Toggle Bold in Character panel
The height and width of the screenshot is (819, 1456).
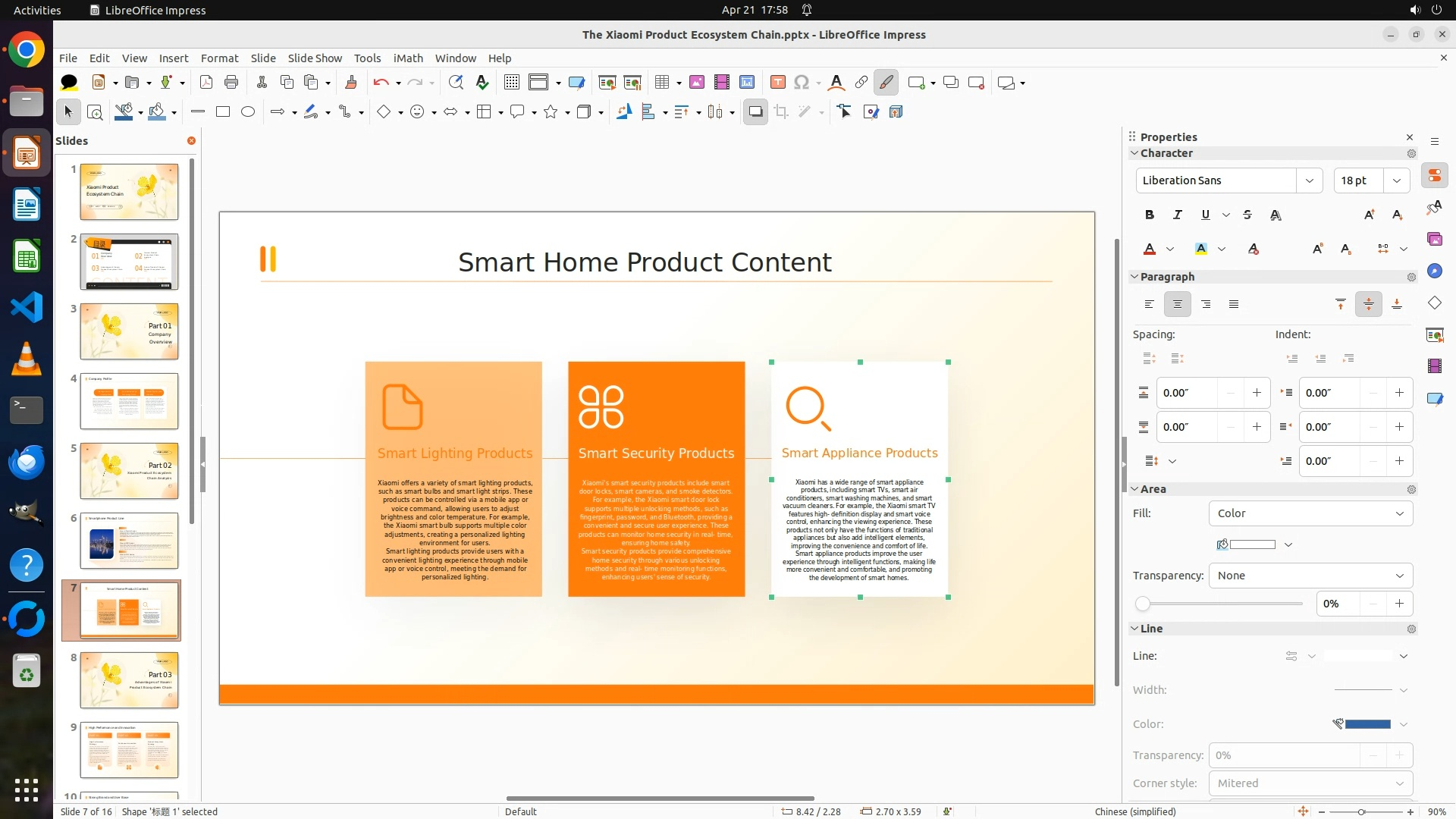[1150, 215]
